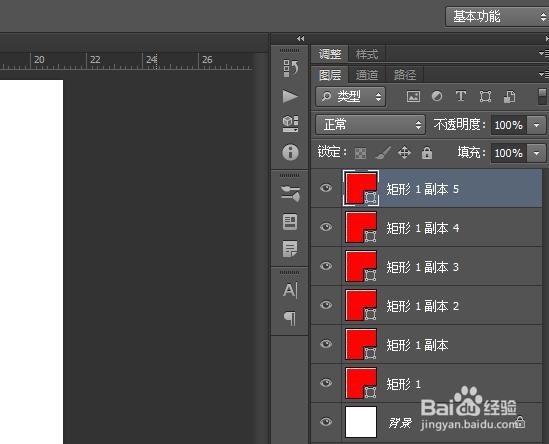The image size is (549, 444).
Task: Filter layers by pixel layers icon
Action: point(413,96)
